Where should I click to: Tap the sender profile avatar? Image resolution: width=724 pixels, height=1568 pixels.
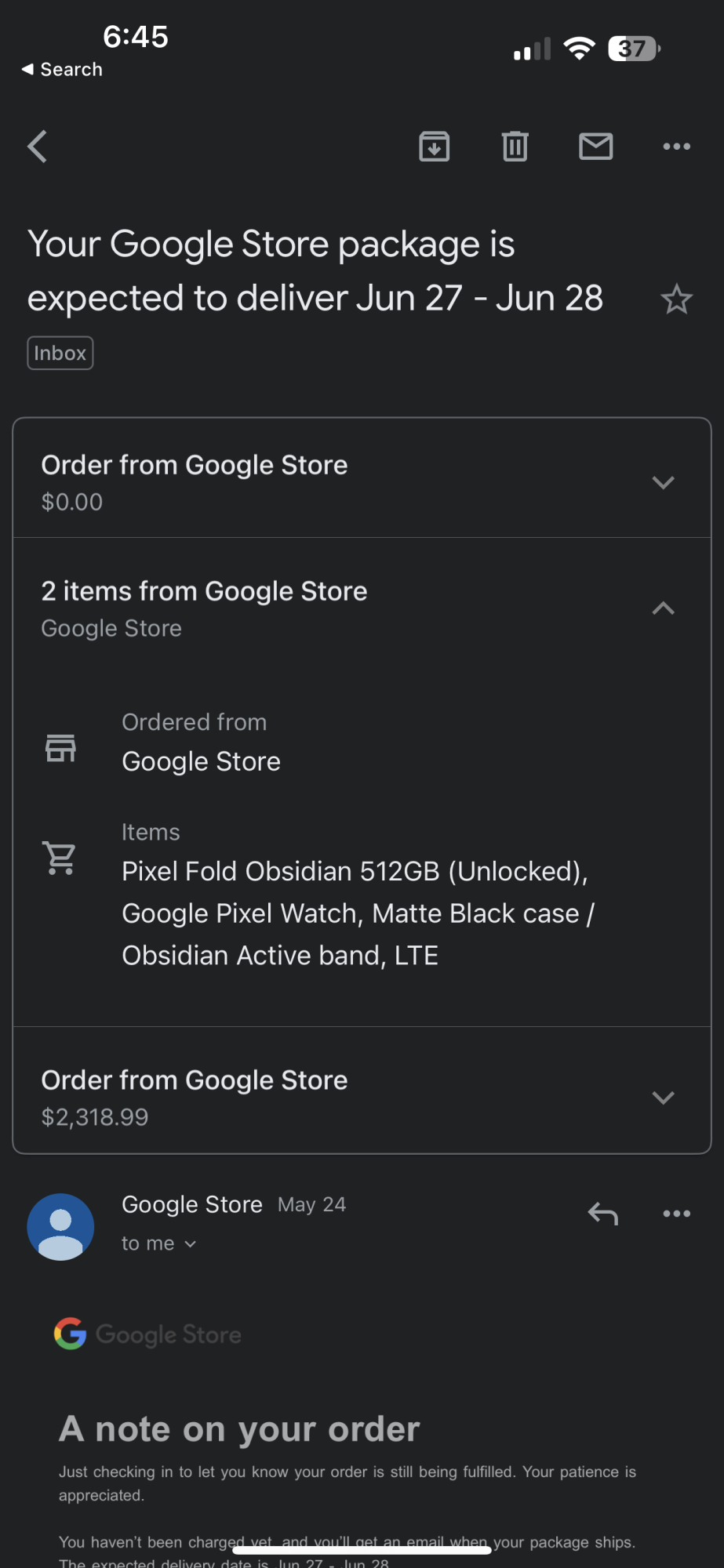(61, 1227)
